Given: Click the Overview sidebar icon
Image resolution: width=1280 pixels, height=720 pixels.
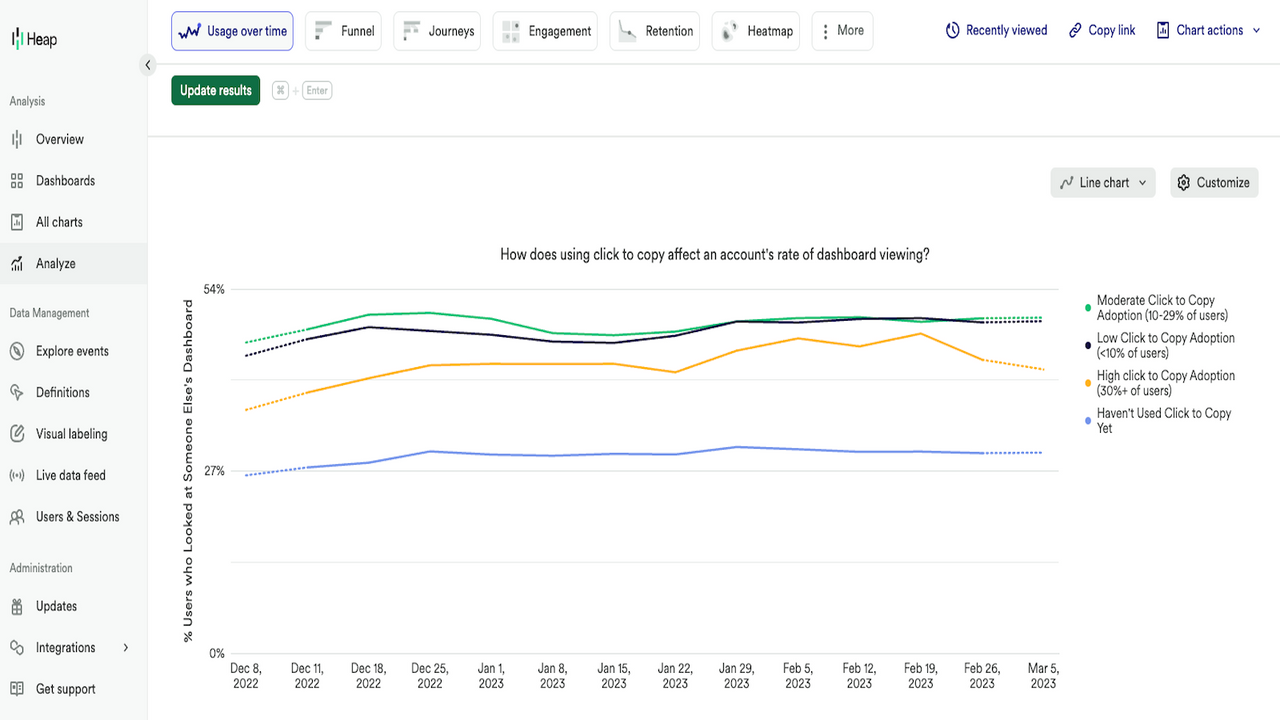Looking at the screenshot, I should pos(17,139).
